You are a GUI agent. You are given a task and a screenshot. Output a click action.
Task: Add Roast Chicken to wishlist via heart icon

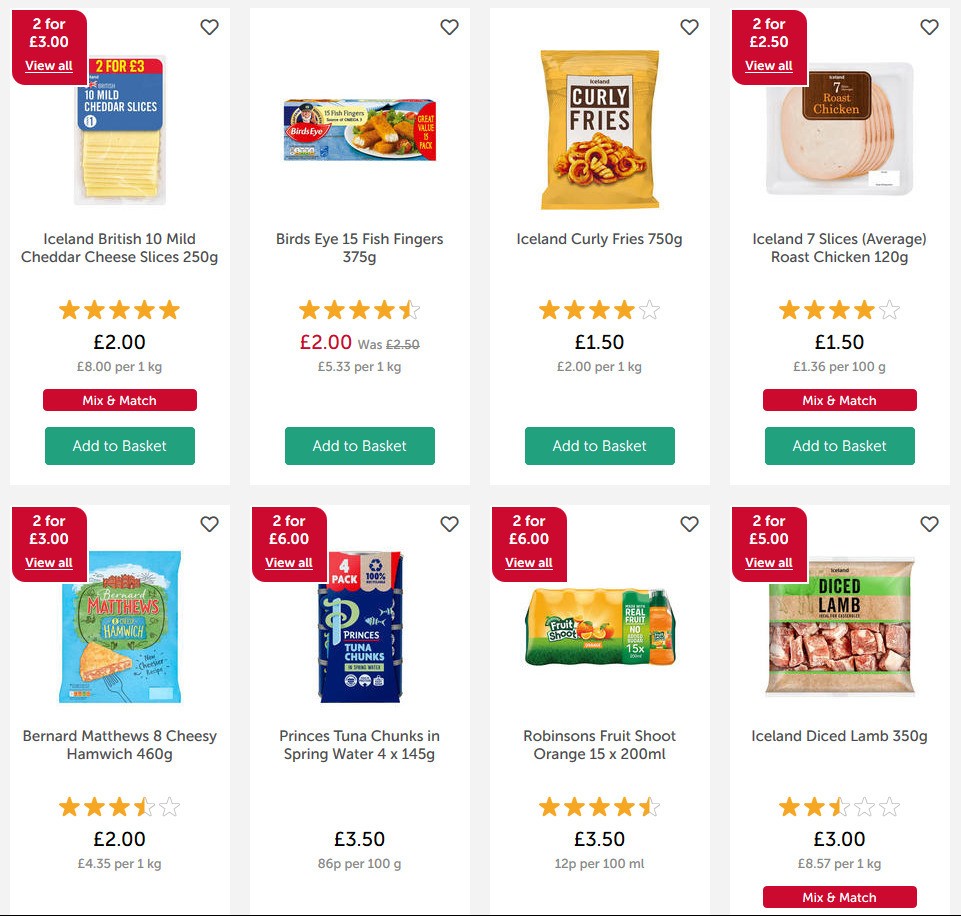pos(929,27)
